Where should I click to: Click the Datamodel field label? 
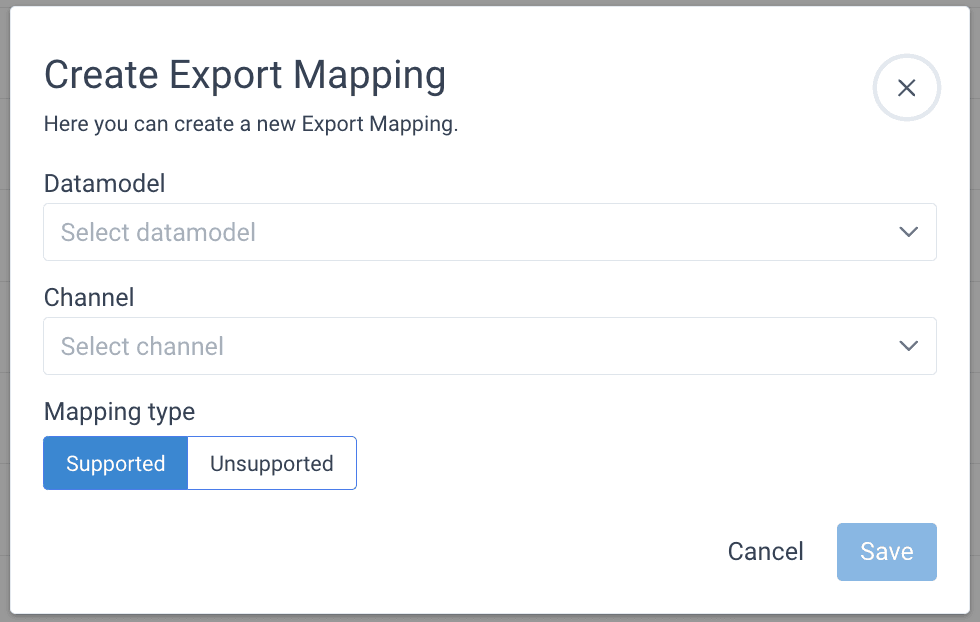[104, 183]
